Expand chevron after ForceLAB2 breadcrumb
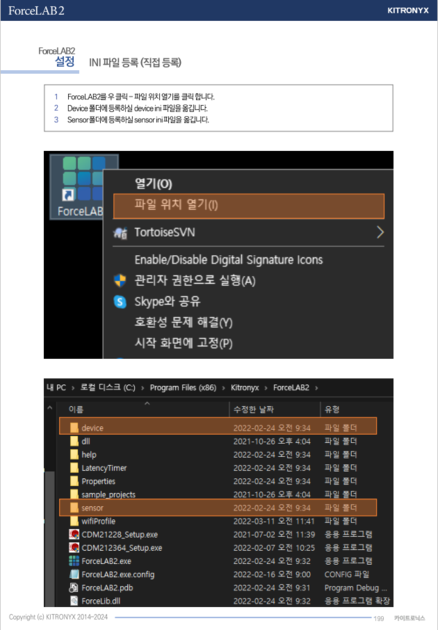Viewport: 438px width, 630px height. (317, 388)
